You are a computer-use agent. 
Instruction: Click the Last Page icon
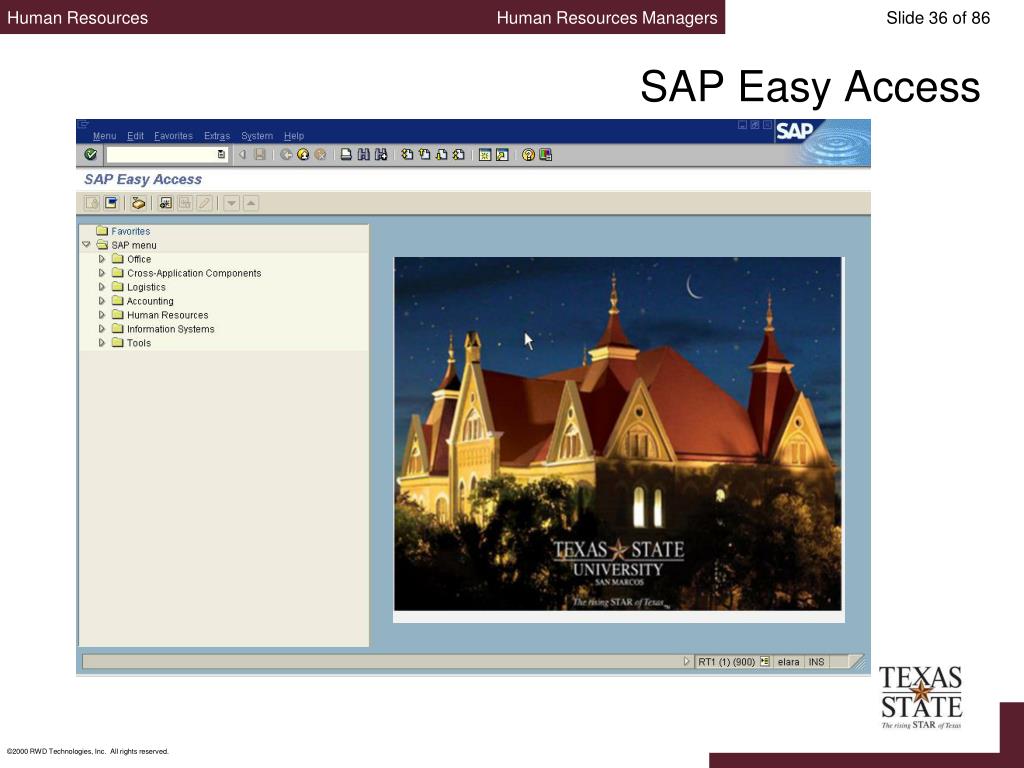click(458, 155)
